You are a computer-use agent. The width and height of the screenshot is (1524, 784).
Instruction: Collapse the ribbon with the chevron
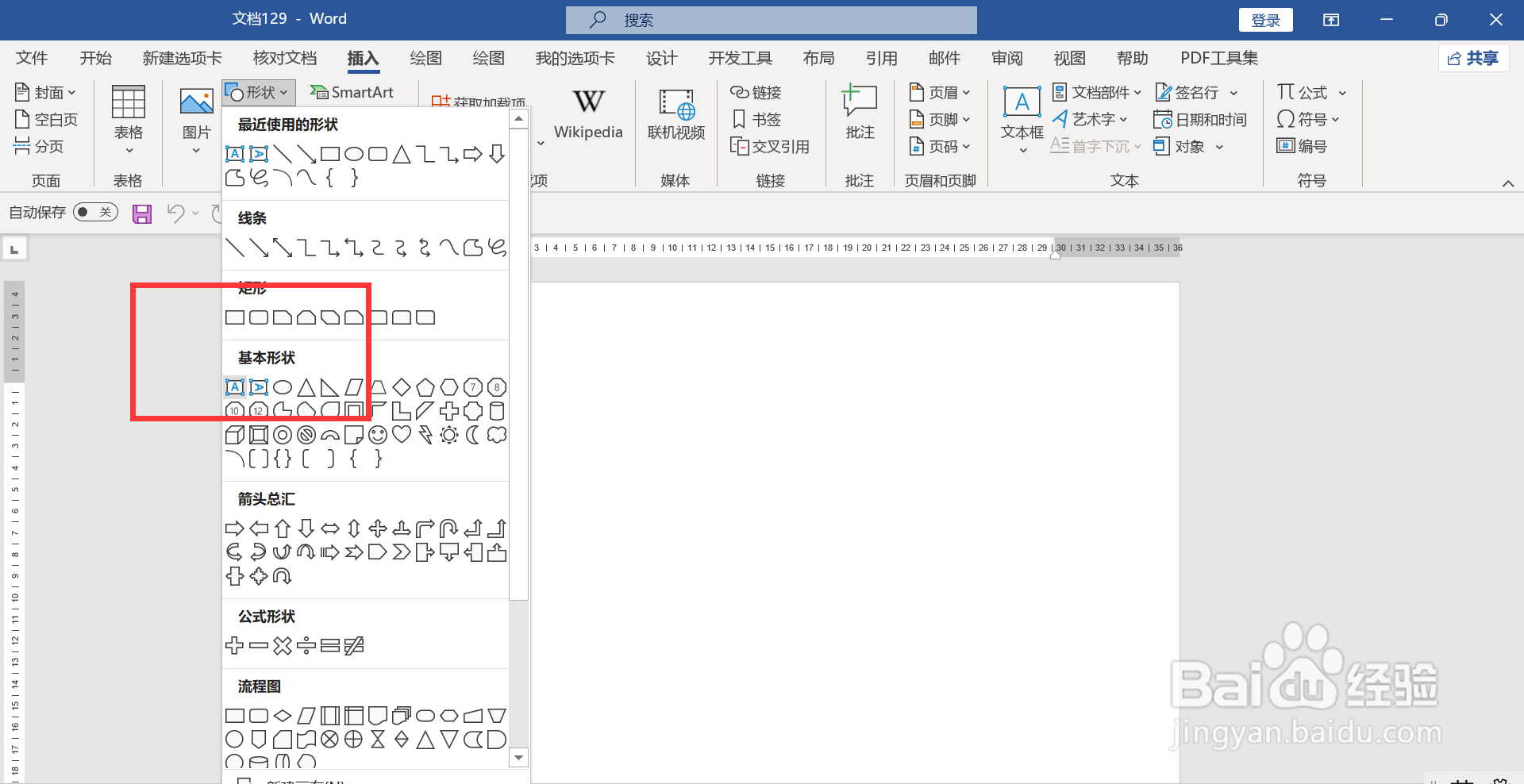[1508, 183]
